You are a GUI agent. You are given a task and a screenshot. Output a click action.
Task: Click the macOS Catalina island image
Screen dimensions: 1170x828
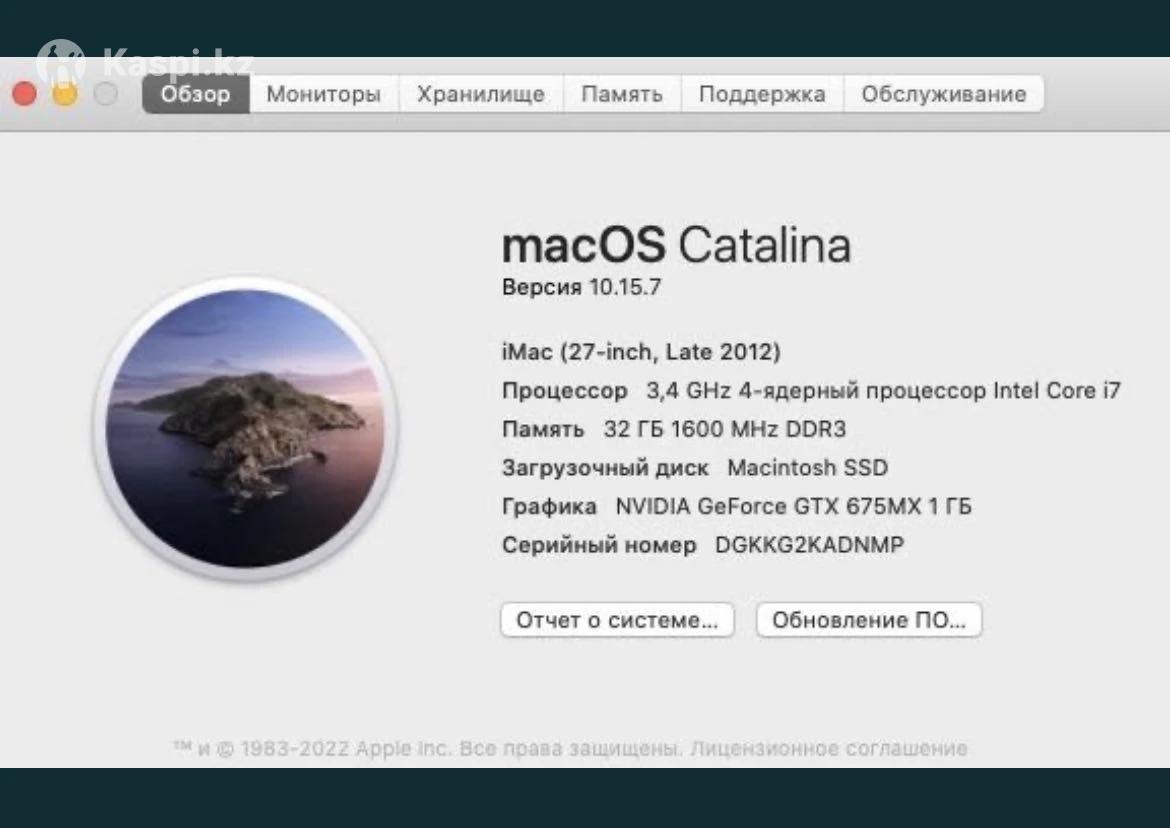245,429
